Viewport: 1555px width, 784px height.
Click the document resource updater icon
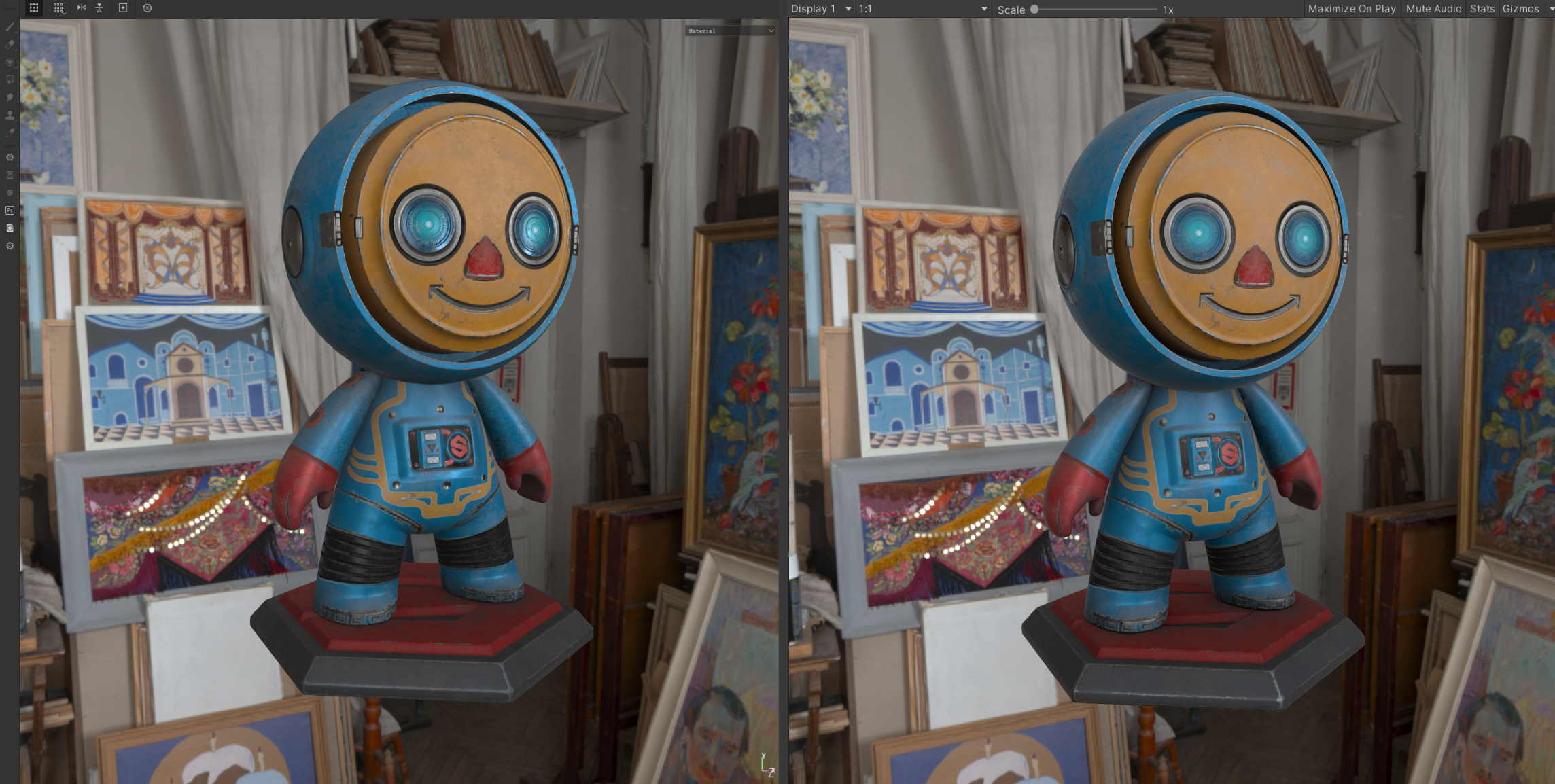tap(10, 228)
